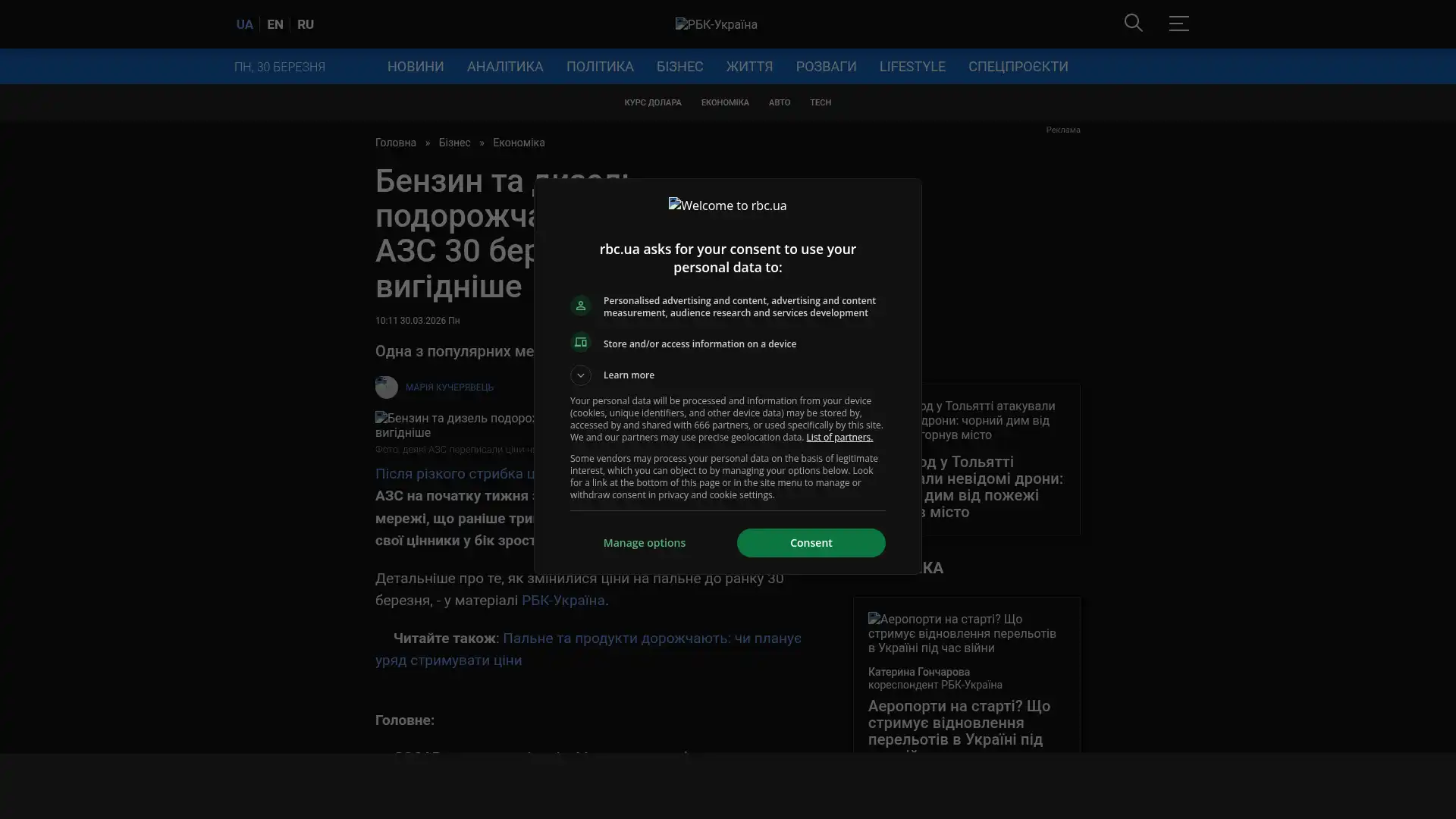The image size is (1456, 819).
Task: Open the hamburger menu icon
Action: (x=1178, y=24)
